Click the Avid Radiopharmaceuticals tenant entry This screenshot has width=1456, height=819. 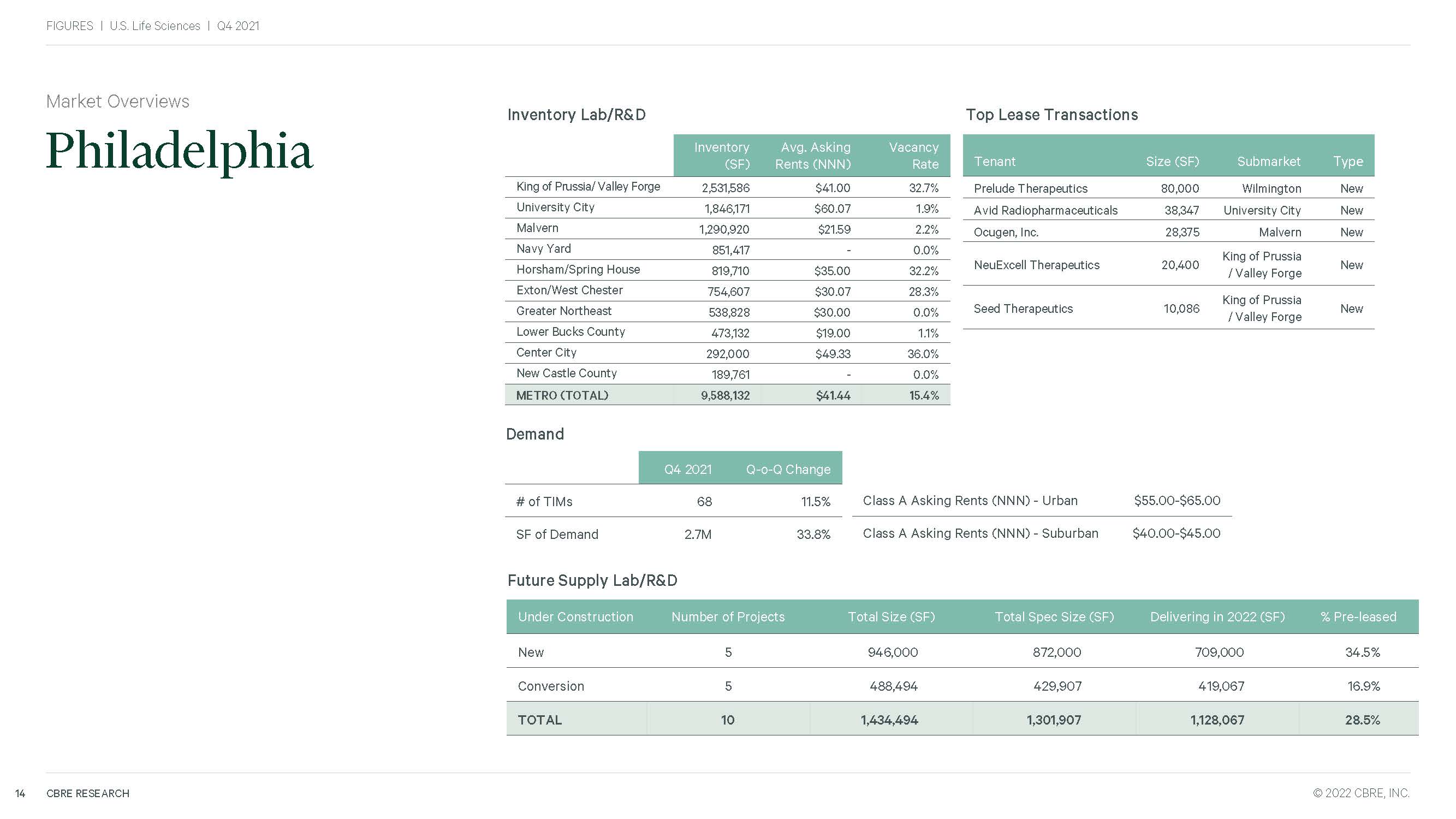click(x=1045, y=210)
